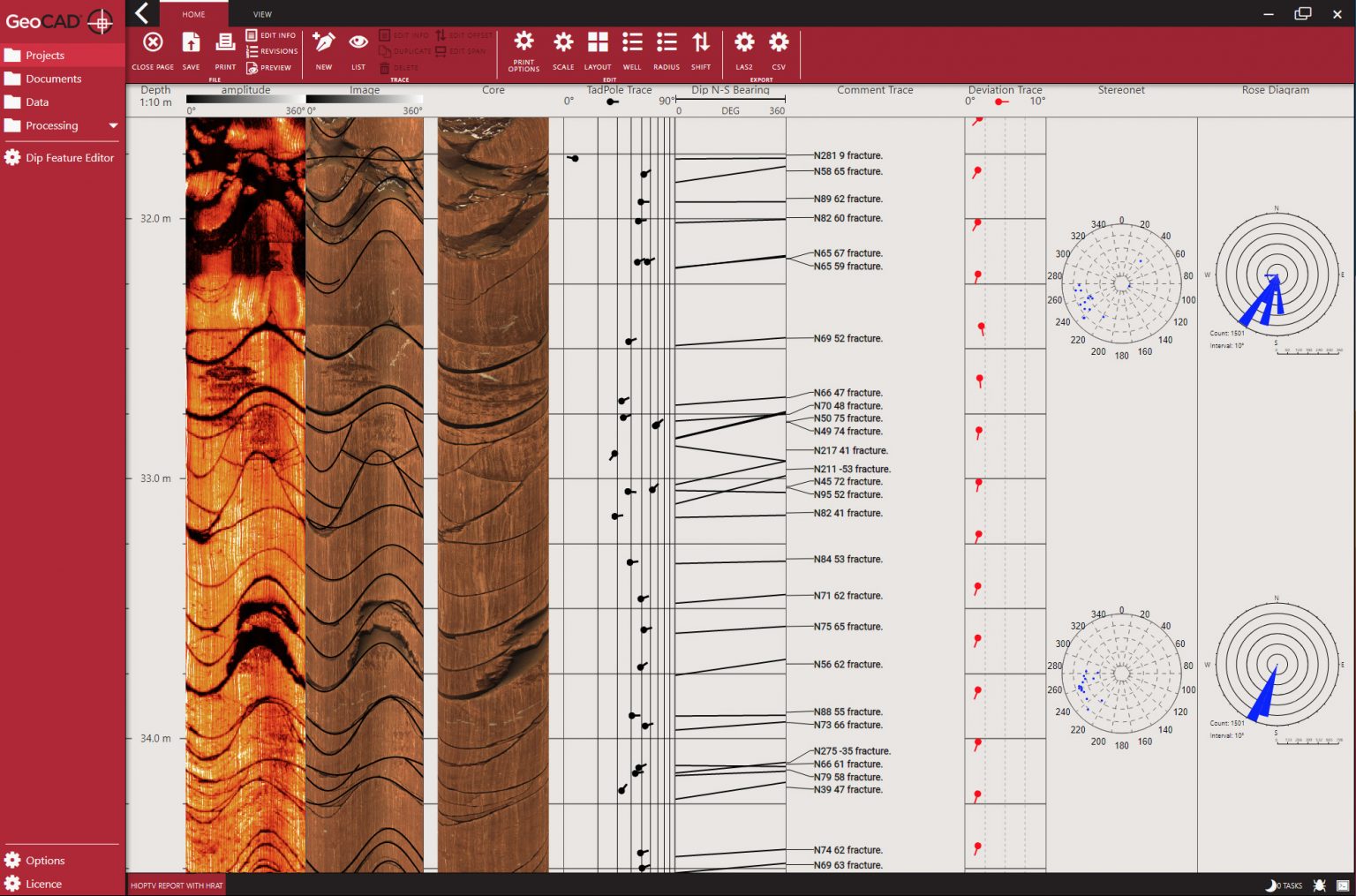Viewport: 1356px width, 896px height.
Task: Open the console terminal icon
Action: tap(1343, 885)
